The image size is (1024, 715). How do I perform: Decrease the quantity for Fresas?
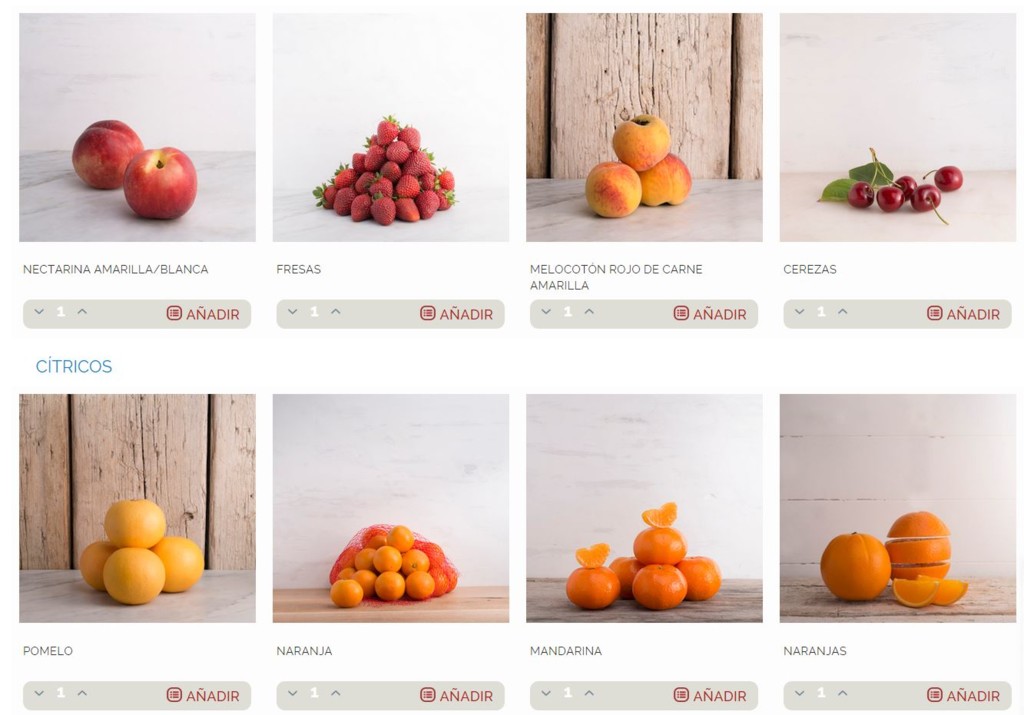tap(293, 312)
